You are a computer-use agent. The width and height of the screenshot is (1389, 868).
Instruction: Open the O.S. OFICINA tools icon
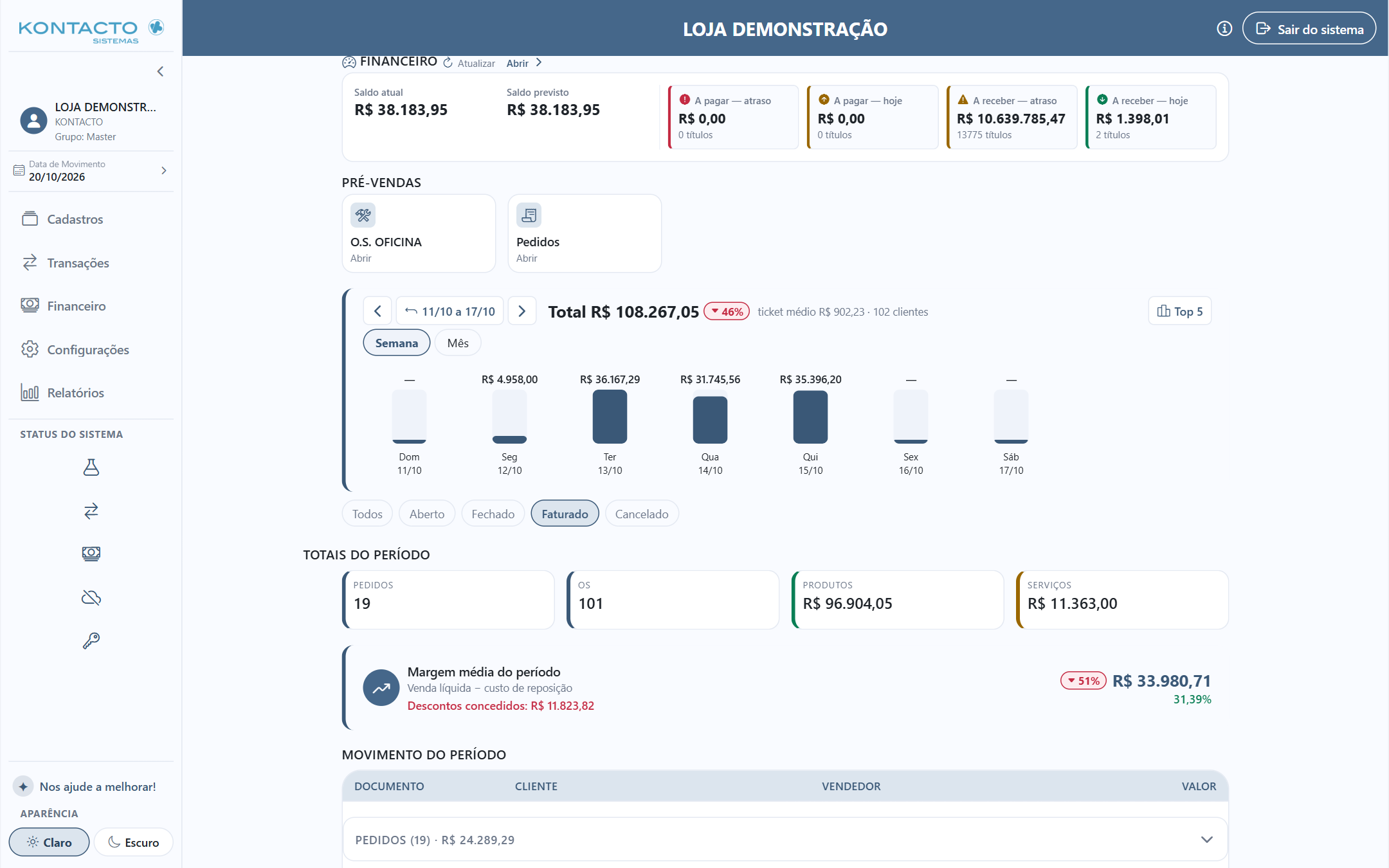point(363,215)
